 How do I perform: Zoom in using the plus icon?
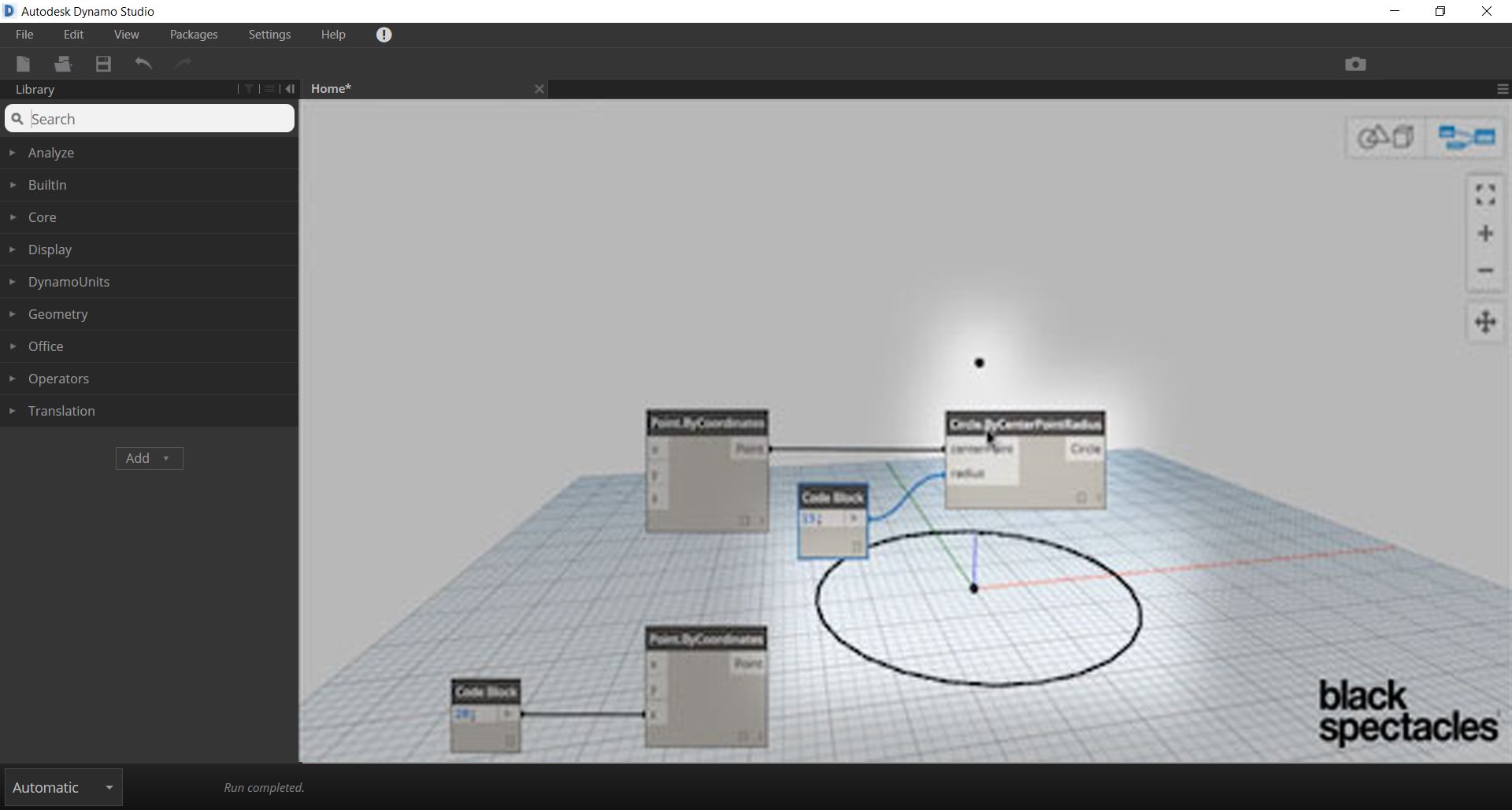(1486, 234)
